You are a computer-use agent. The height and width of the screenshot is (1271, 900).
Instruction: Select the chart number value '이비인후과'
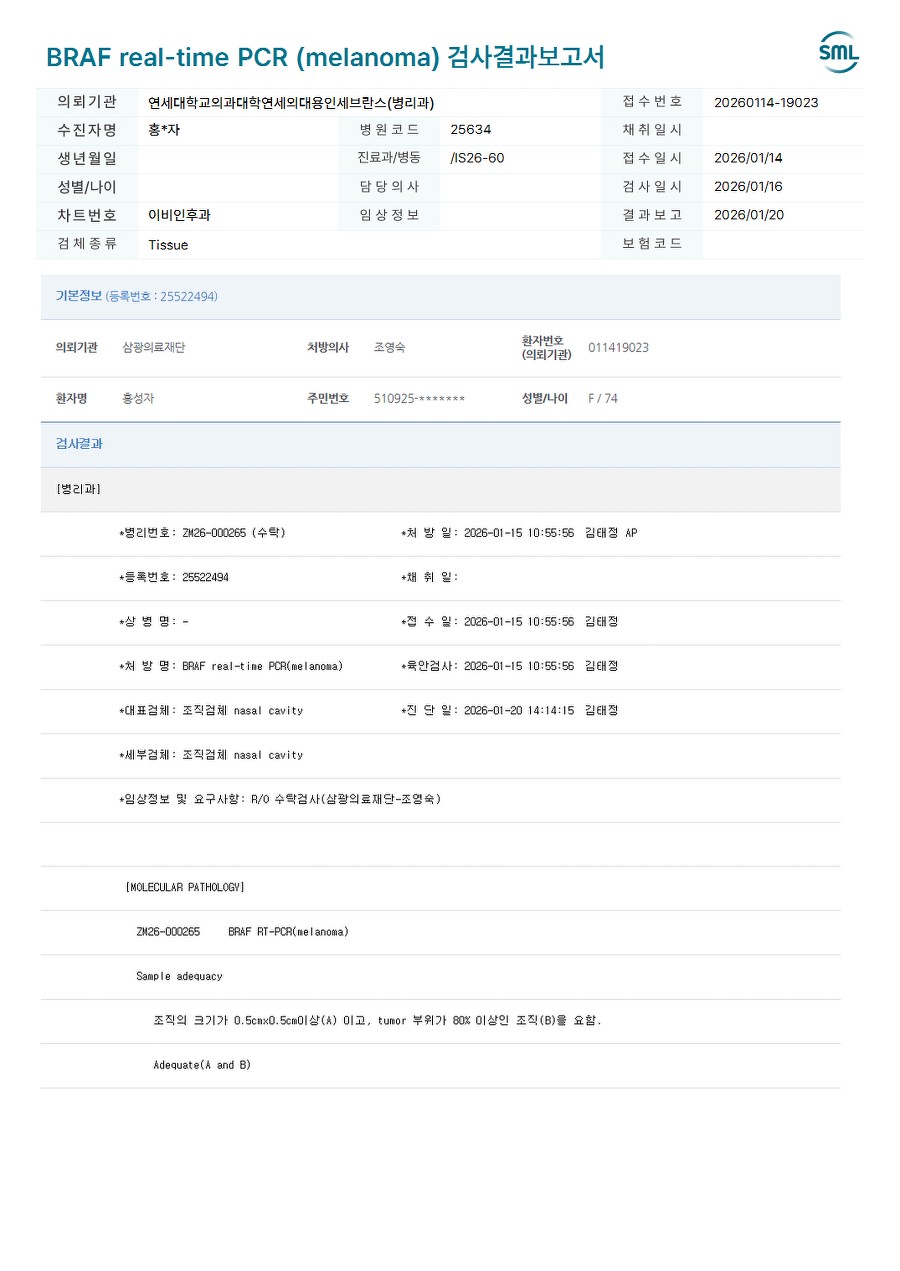(x=179, y=214)
